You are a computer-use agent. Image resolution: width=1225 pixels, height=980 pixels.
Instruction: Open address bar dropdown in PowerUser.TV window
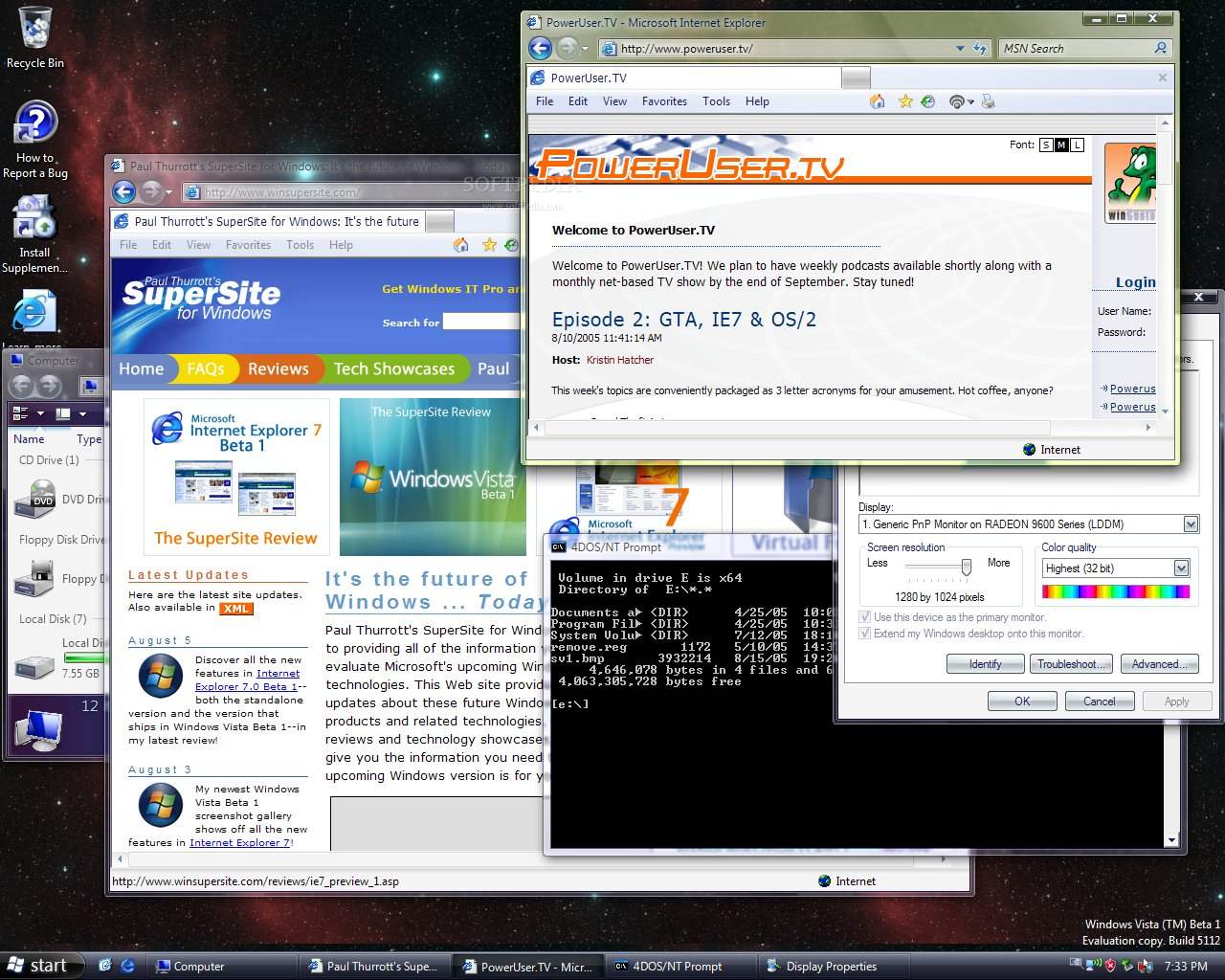960,48
